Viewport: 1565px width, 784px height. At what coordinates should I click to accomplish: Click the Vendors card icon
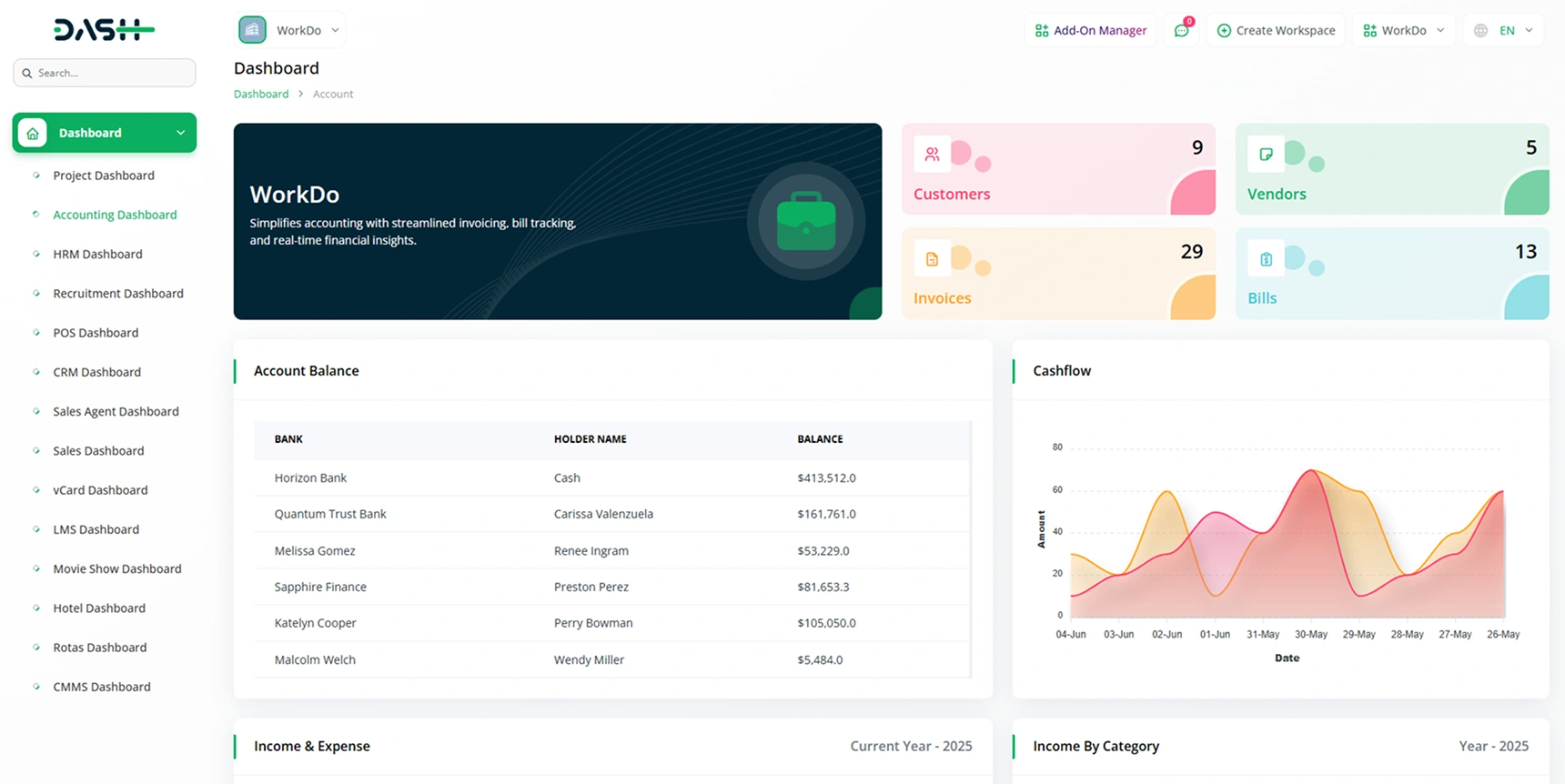(1266, 155)
